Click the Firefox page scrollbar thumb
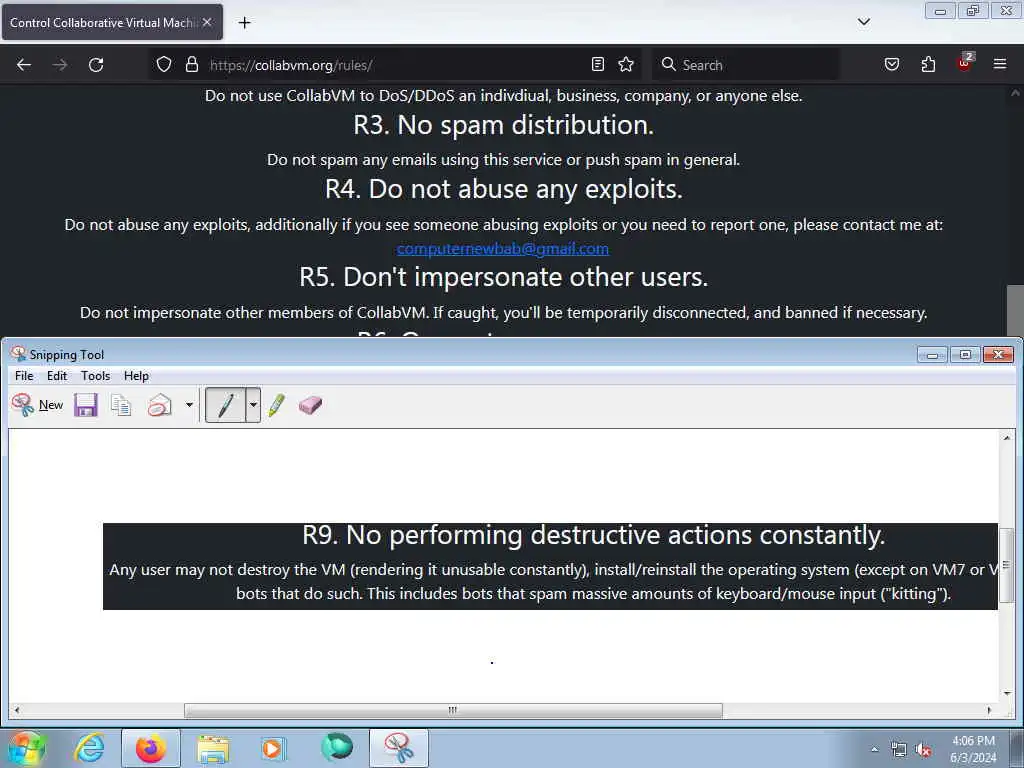Viewport: 1024px width, 768px height. (x=1015, y=310)
